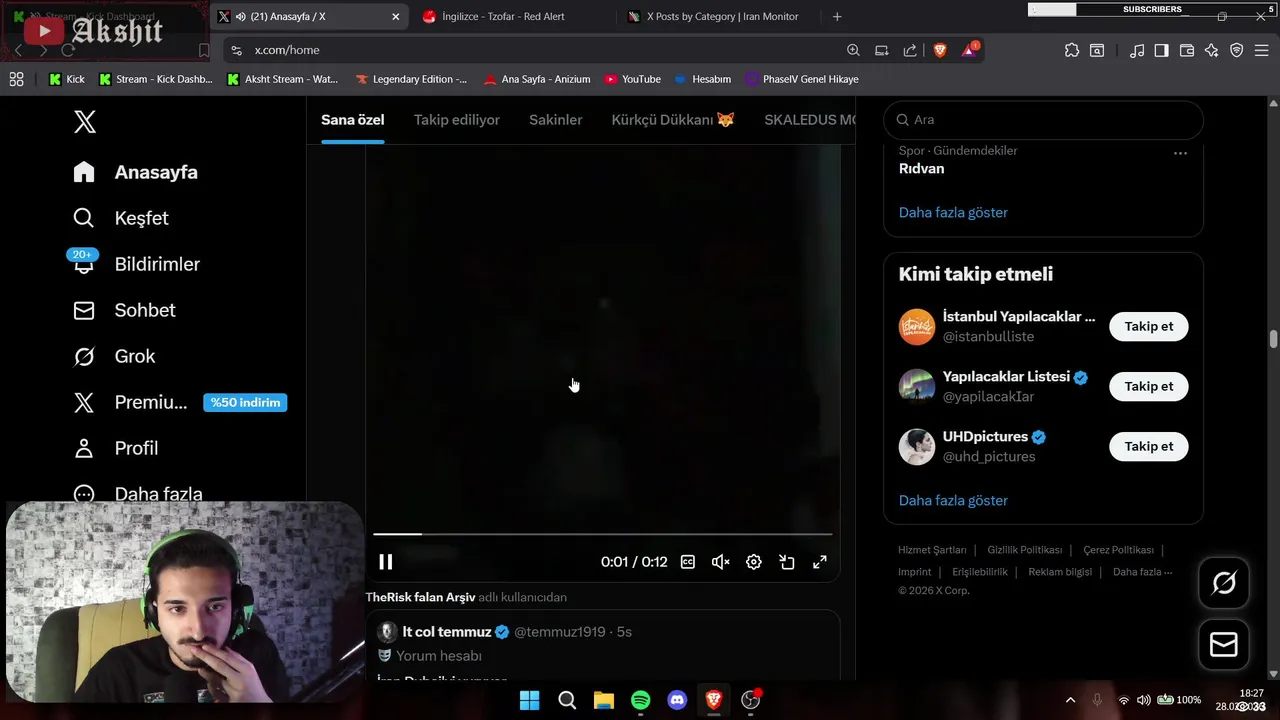Click the Ara search field
The height and width of the screenshot is (720, 1280).
(x=1043, y=119)
